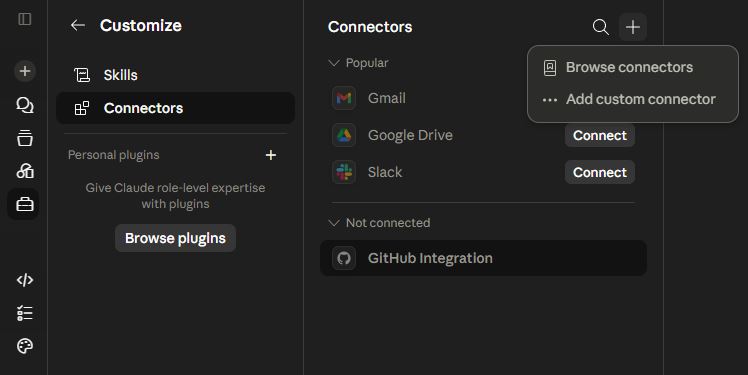This screenshot has height=375, width=748.
Task: Click the Connectors grid icon
Action: (x=82, y=108)
